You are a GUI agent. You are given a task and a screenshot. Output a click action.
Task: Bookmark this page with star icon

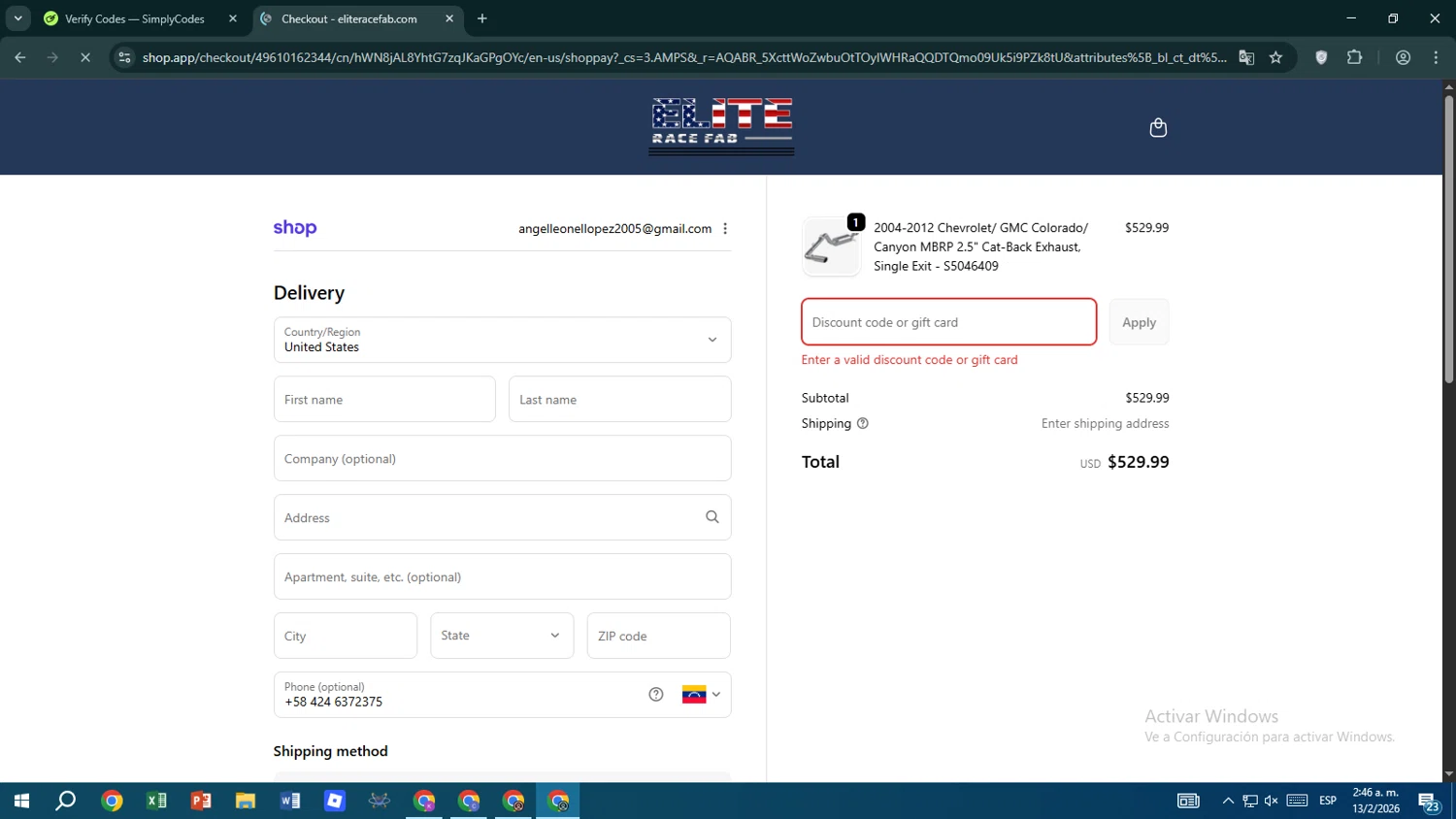pyautogui.click(x=1275, y=57)
